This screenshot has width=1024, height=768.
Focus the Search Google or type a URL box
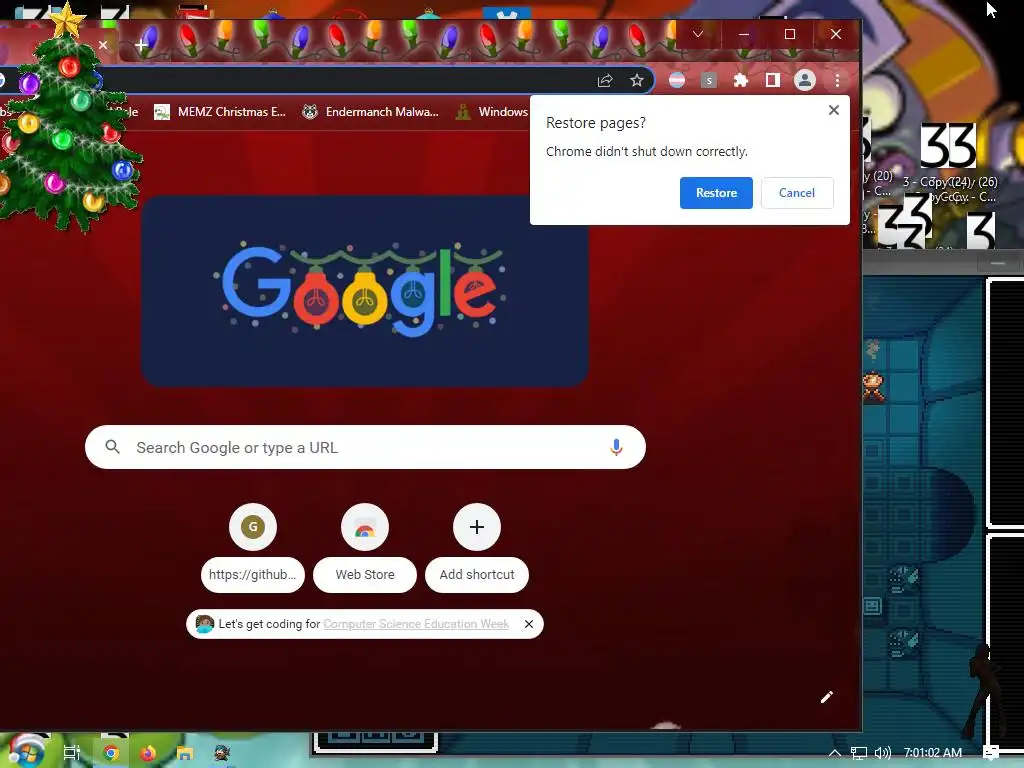coord(365,447)
